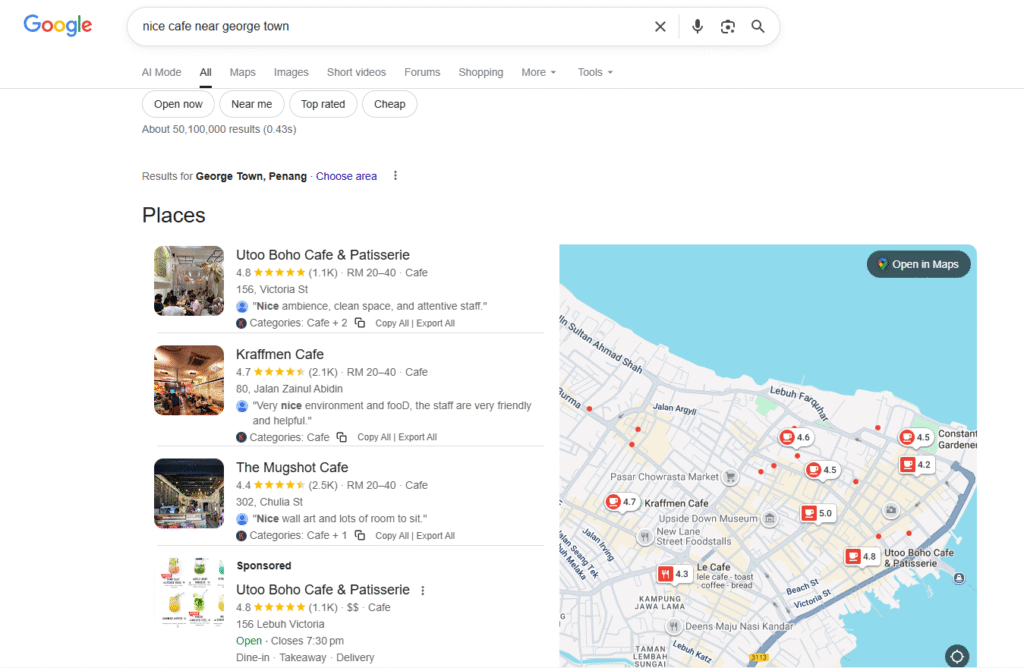
Task: Switch to the AI Mode tab
Action: (x=161, y=72)
